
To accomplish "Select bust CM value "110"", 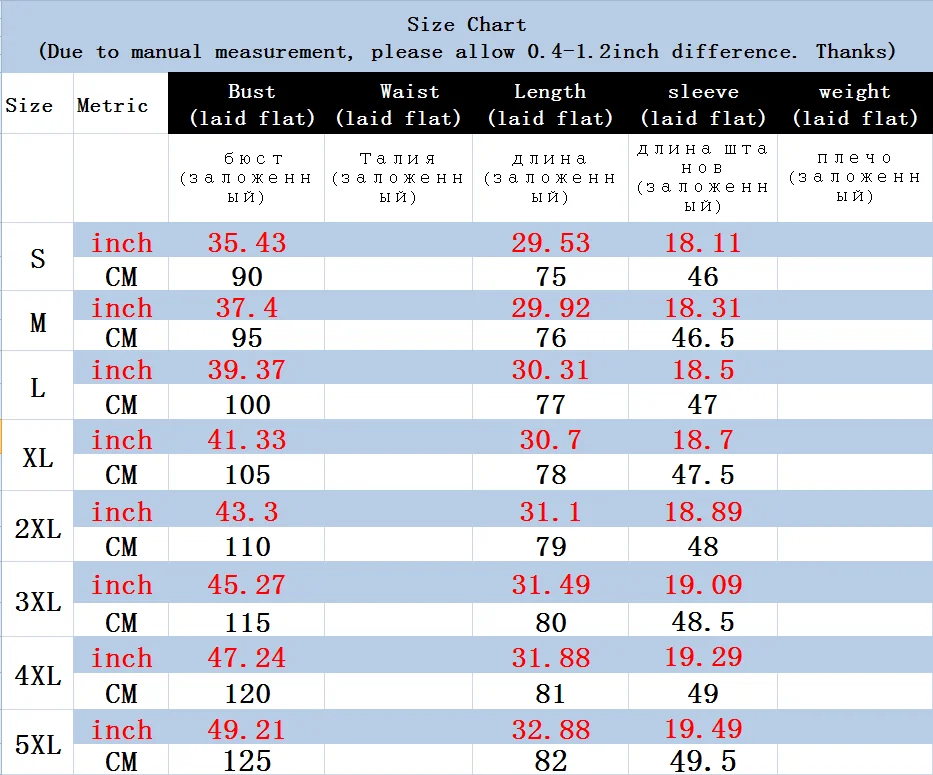I will tap(248, 546).
